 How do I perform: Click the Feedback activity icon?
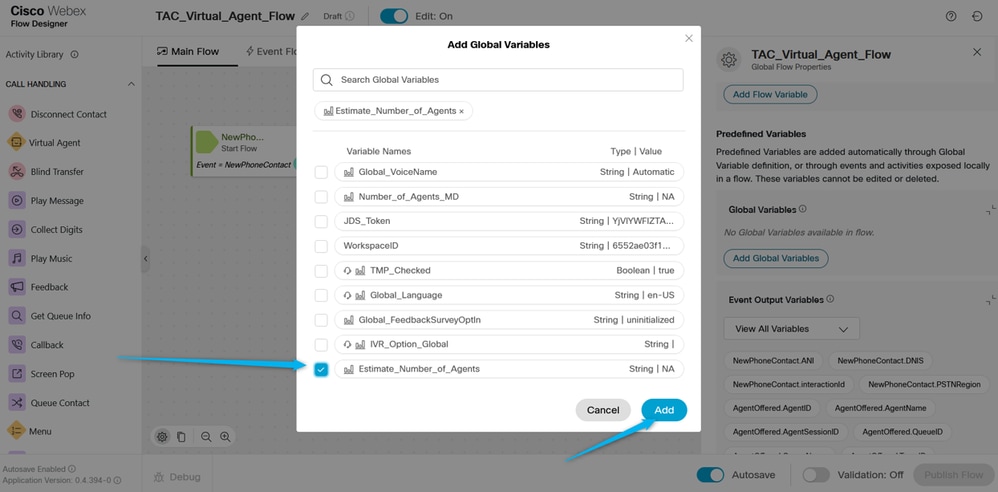(x=17, y=287)
